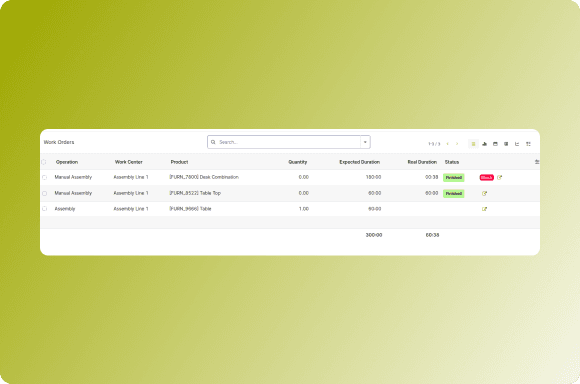This screenshot has width=580, height=384.
Task: Select Manual Assembly in Desk Combination row
Action: click(x=73, y=177)
